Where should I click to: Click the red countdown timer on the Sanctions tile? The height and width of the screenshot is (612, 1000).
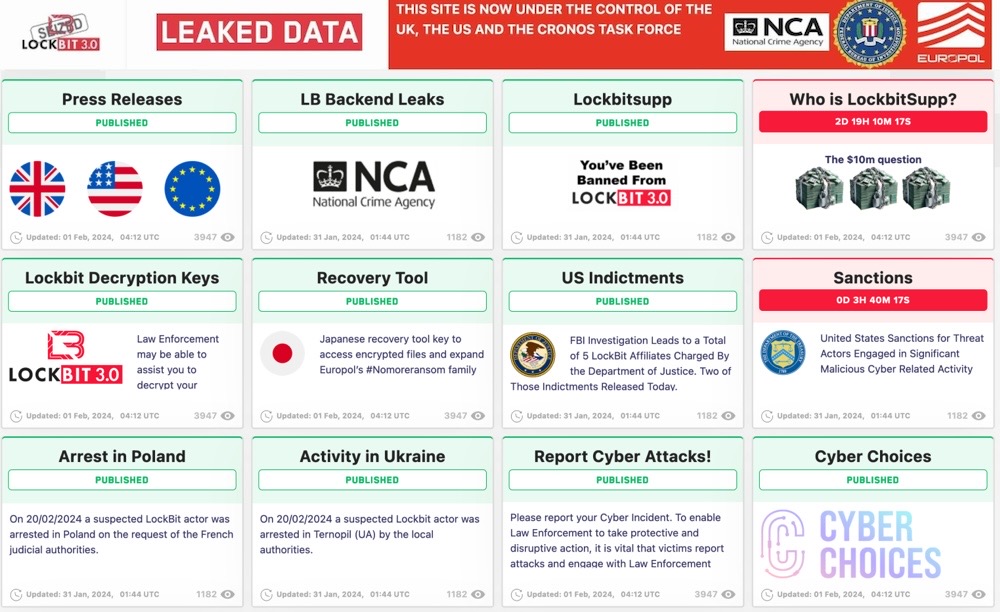pos(872,300)
